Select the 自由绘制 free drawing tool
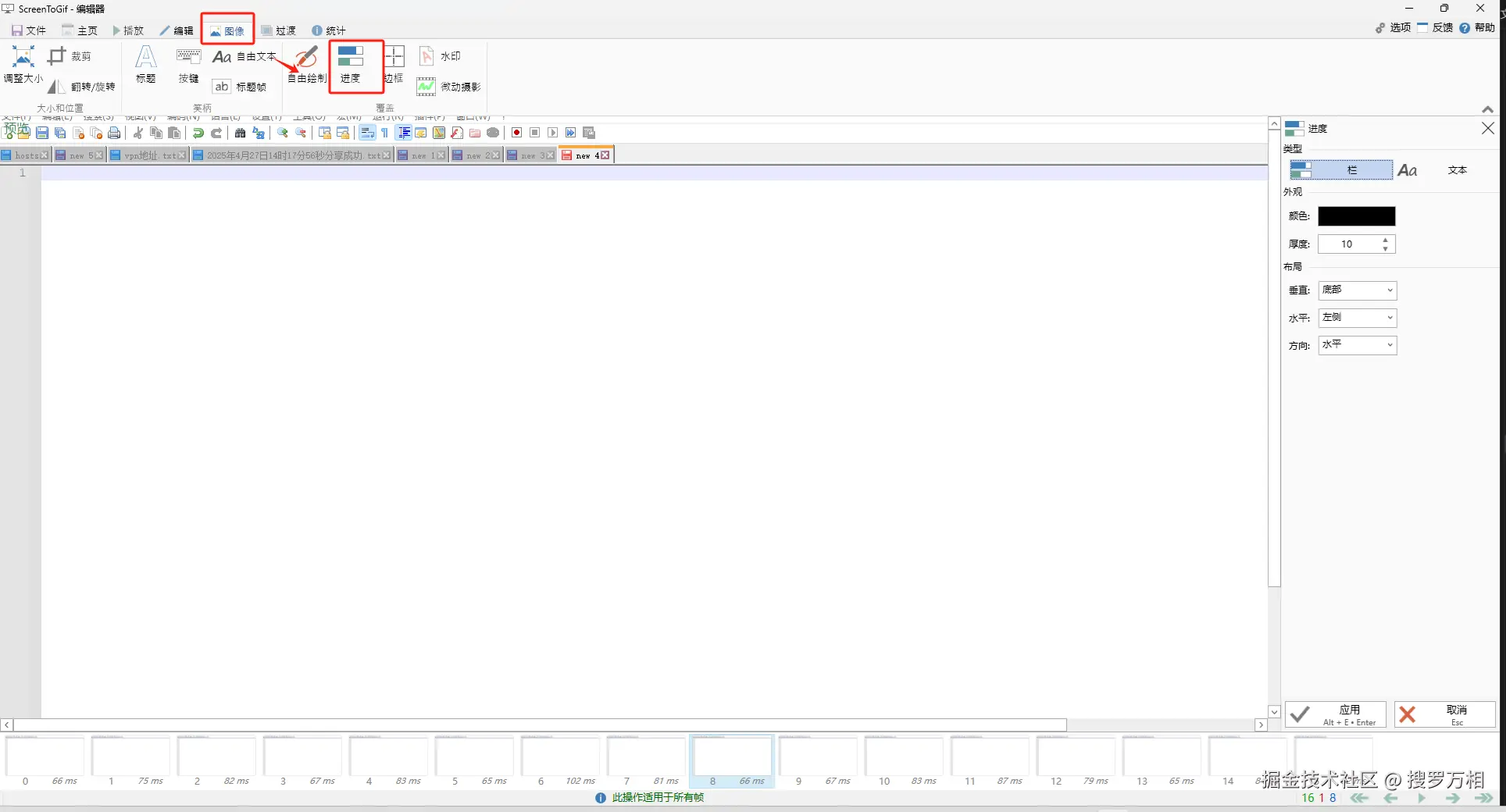1506x812 pixels. [307, 65]
